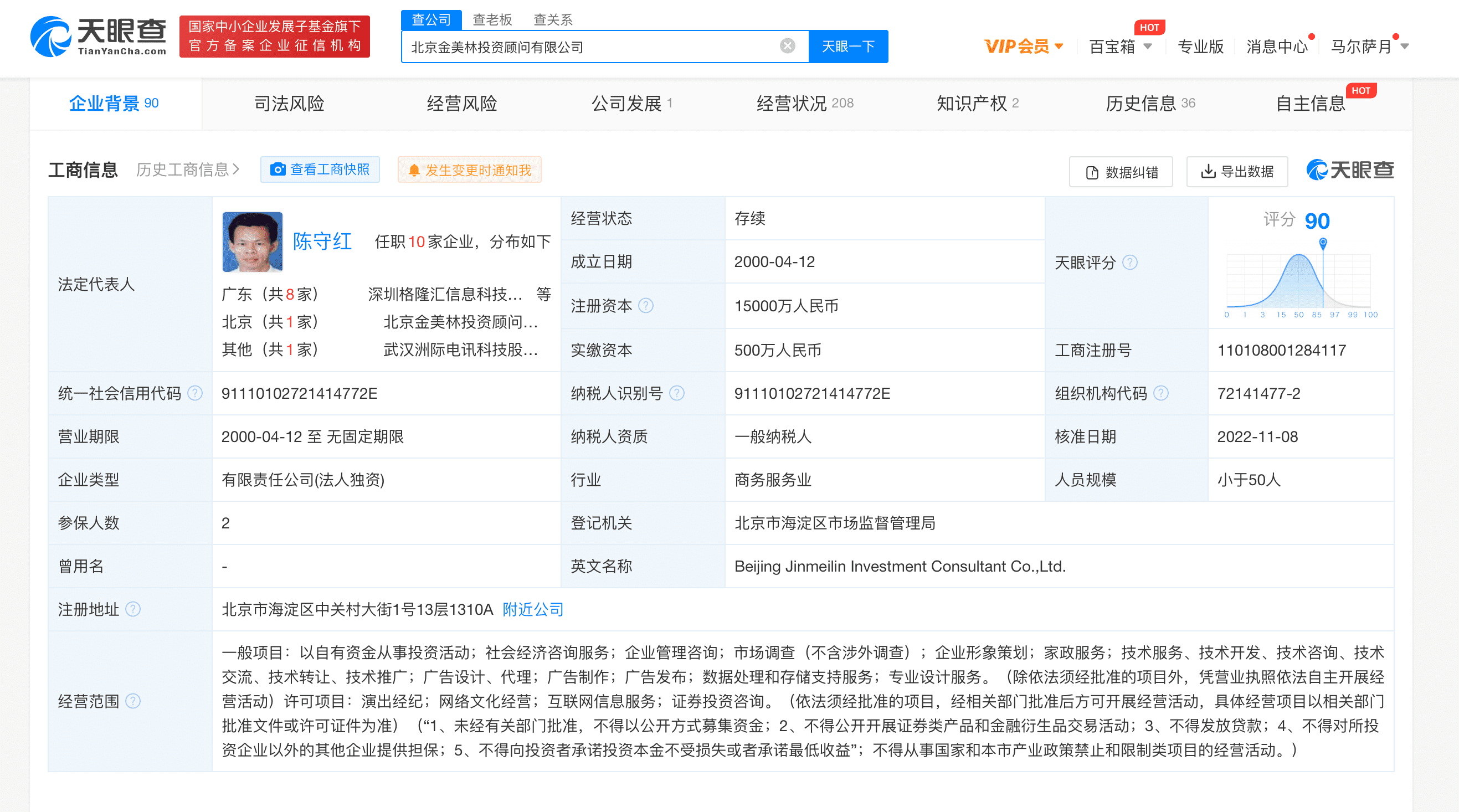Open 陈守红 profile link

click(322, 241)
